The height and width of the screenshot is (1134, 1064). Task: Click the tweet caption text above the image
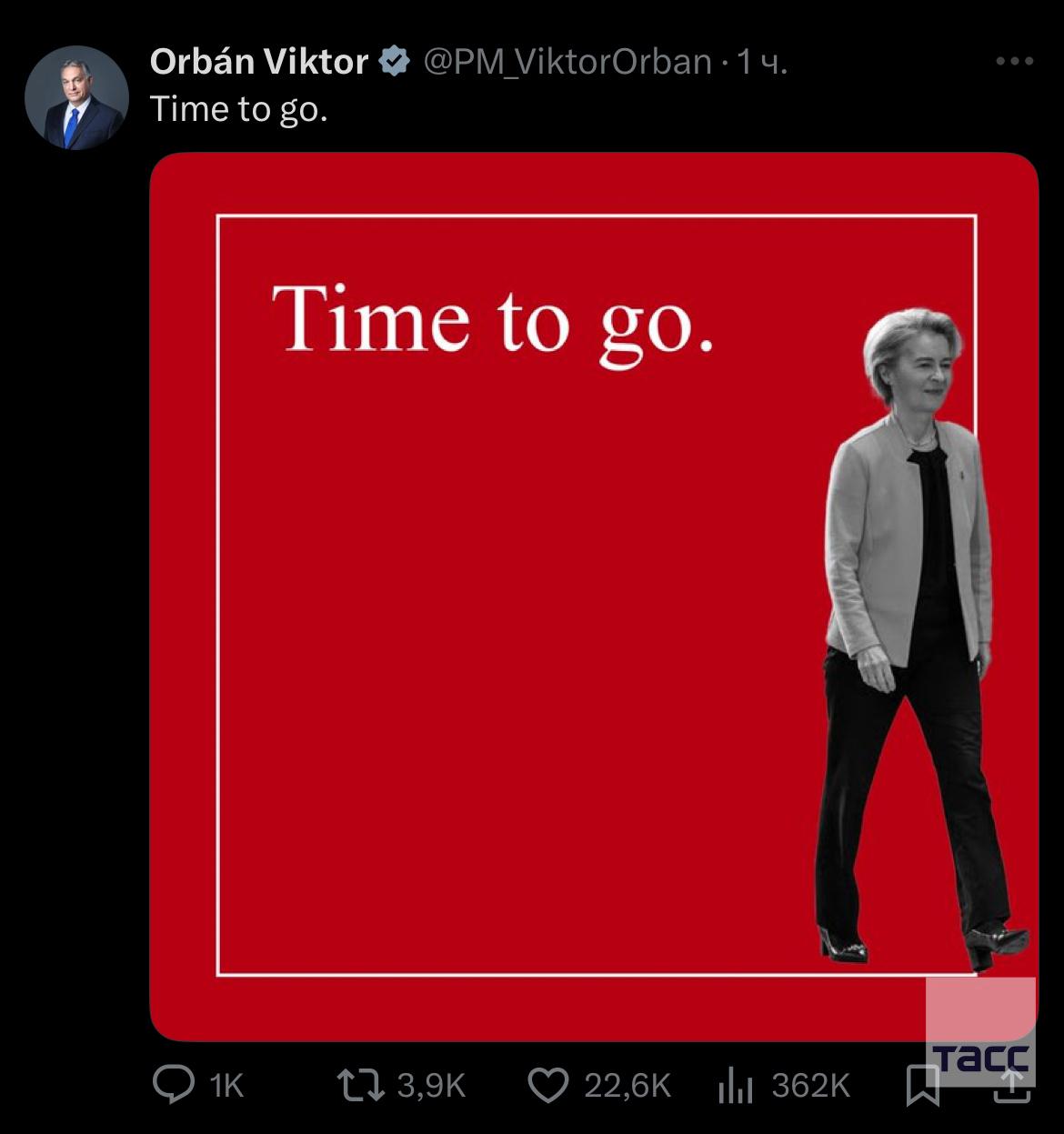coord(238,109)
